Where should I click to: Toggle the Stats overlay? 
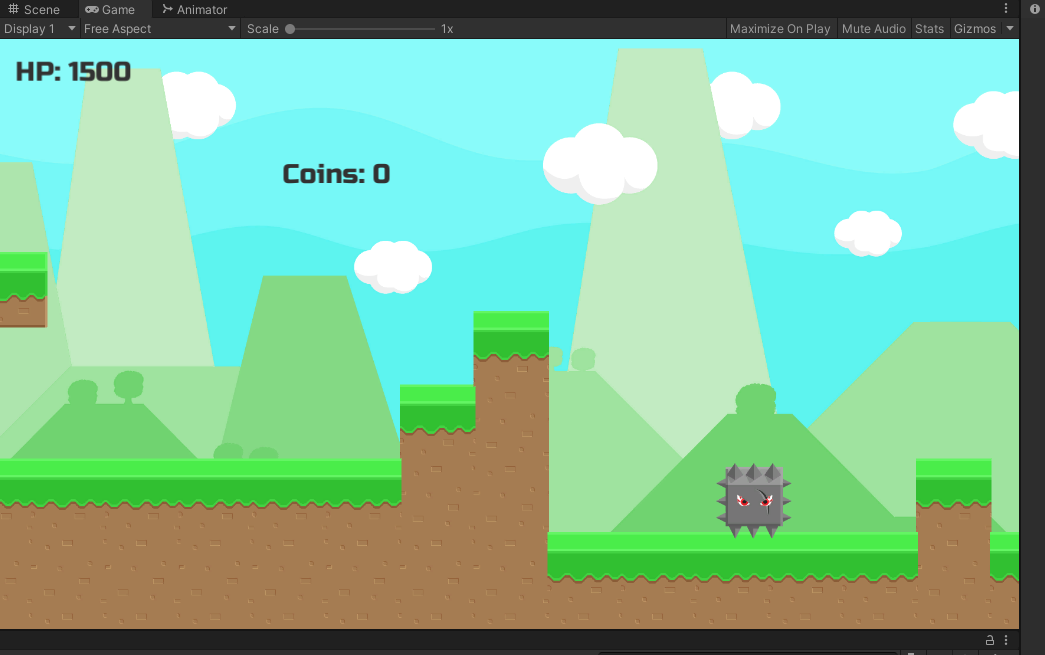click(929, 29)
